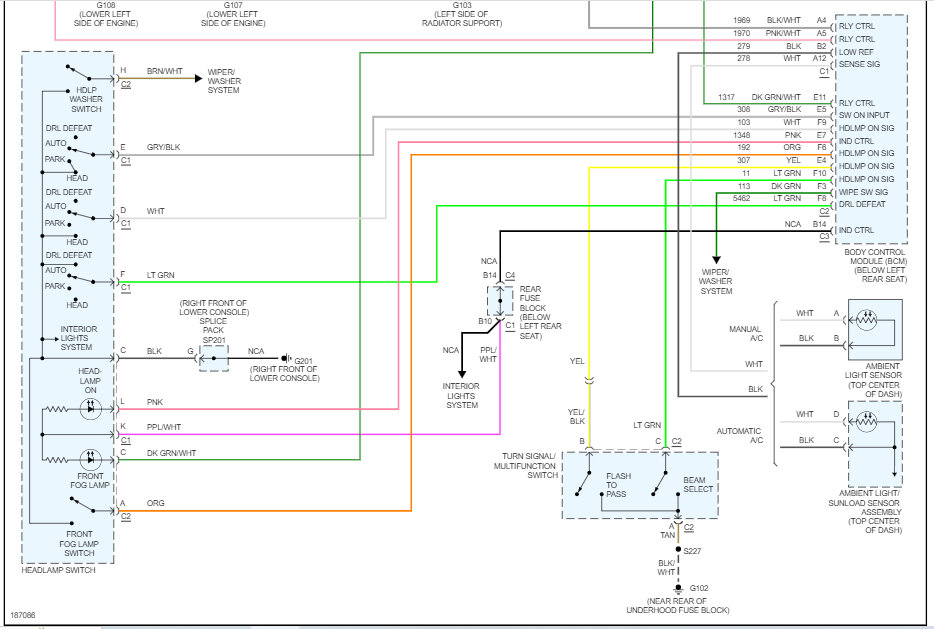This screenshot has width=934, height=629.
Task: Select the diagram number 187086
Action: point(23,615)
